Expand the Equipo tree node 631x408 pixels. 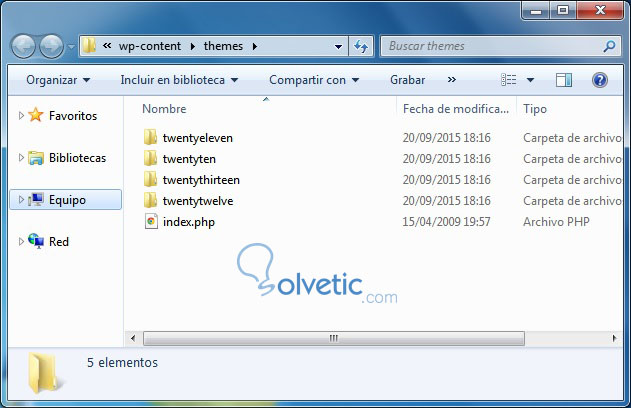pyautogui.click(x=21, y=200)
